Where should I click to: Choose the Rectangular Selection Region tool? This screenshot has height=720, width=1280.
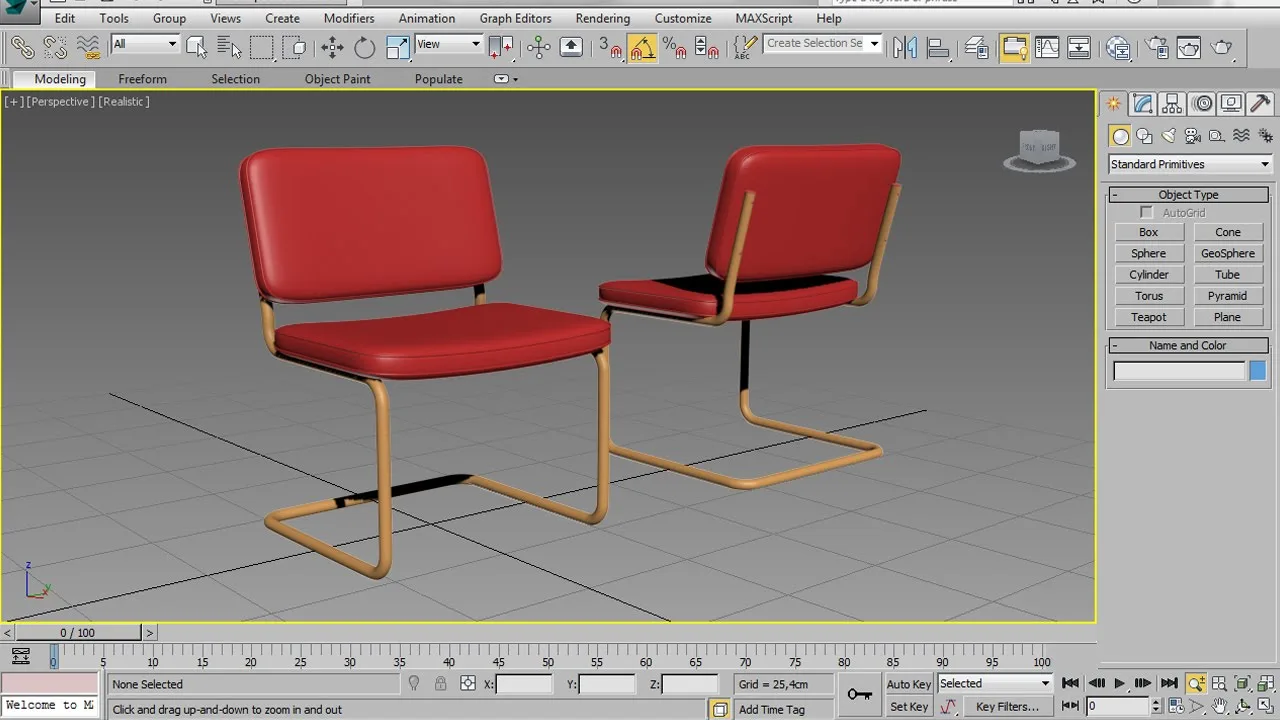262,47
